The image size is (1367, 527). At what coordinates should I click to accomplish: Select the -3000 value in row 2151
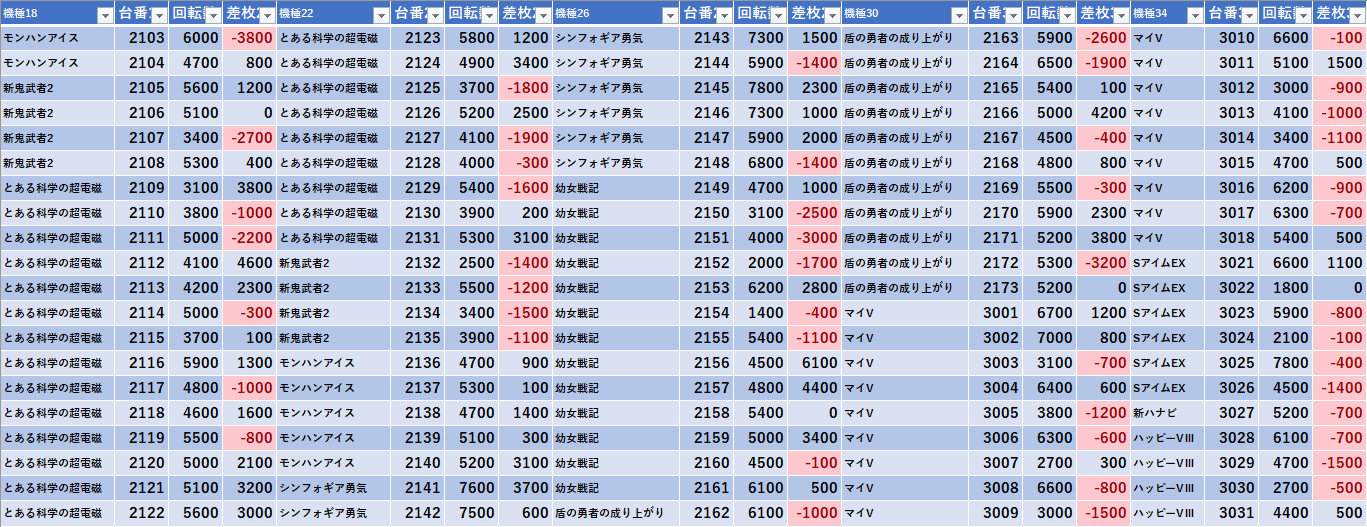[x=814, y=238]
